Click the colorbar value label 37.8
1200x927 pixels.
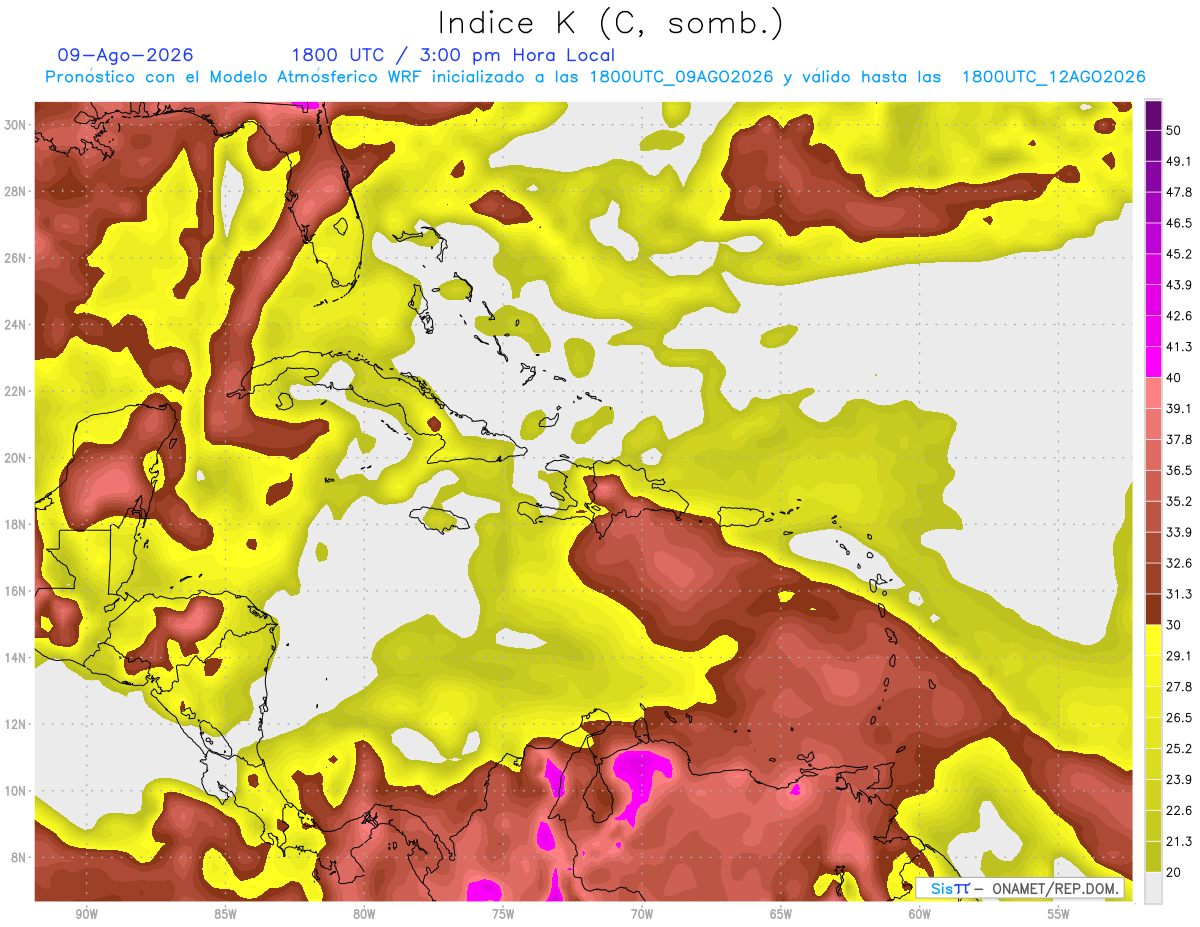click(x=1179, y=440)
